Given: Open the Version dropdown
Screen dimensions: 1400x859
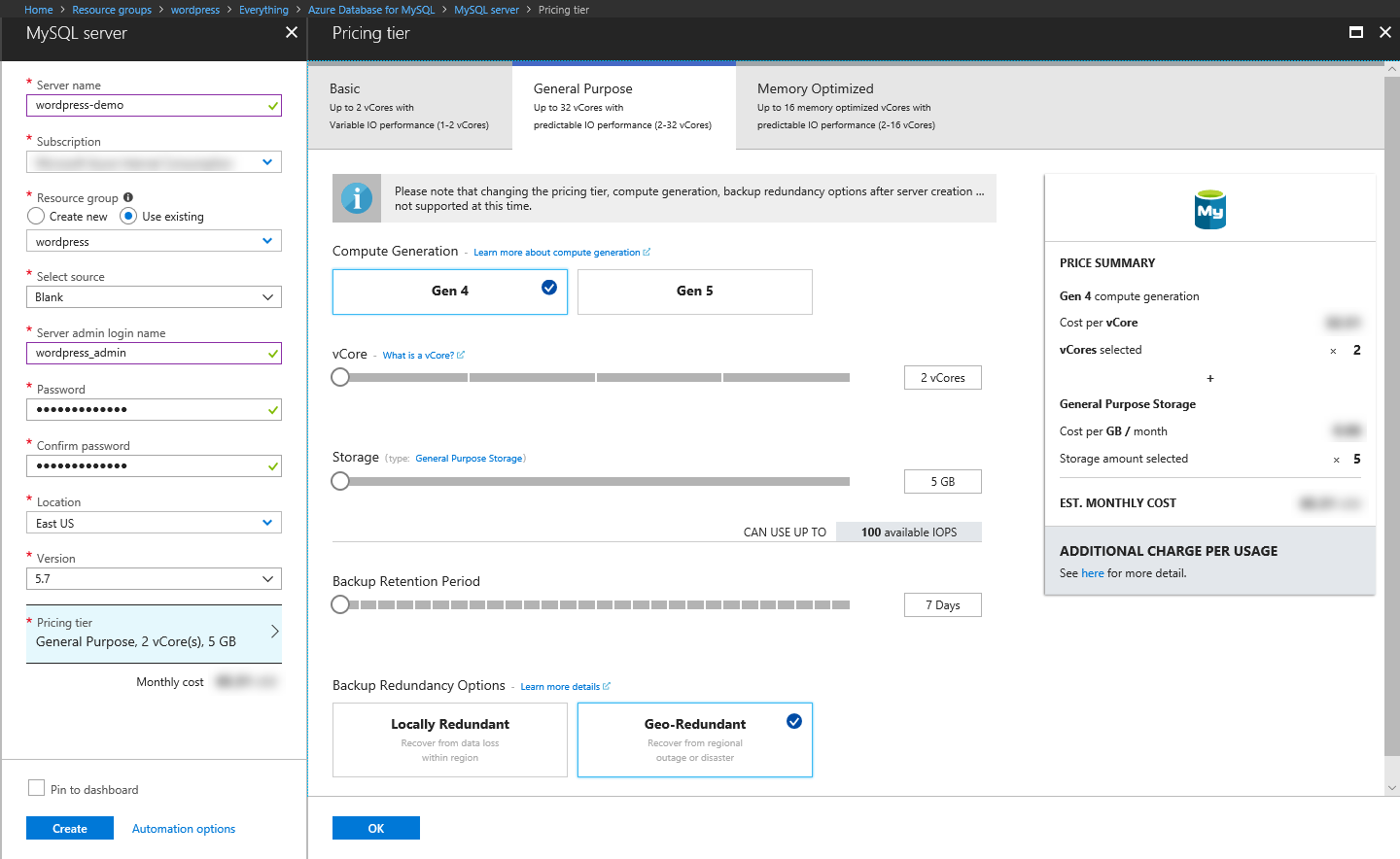Looking at the screenshot, I should [154, 579].
